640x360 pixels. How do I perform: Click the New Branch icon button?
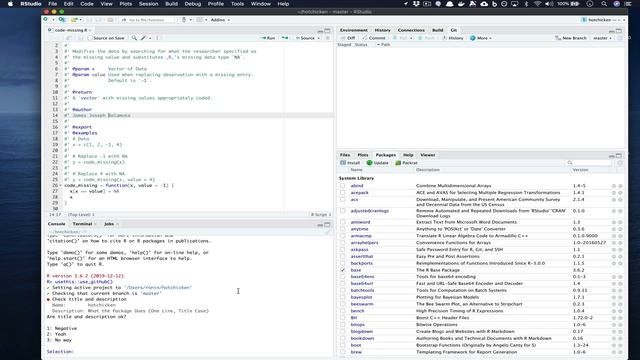(571, 38)
